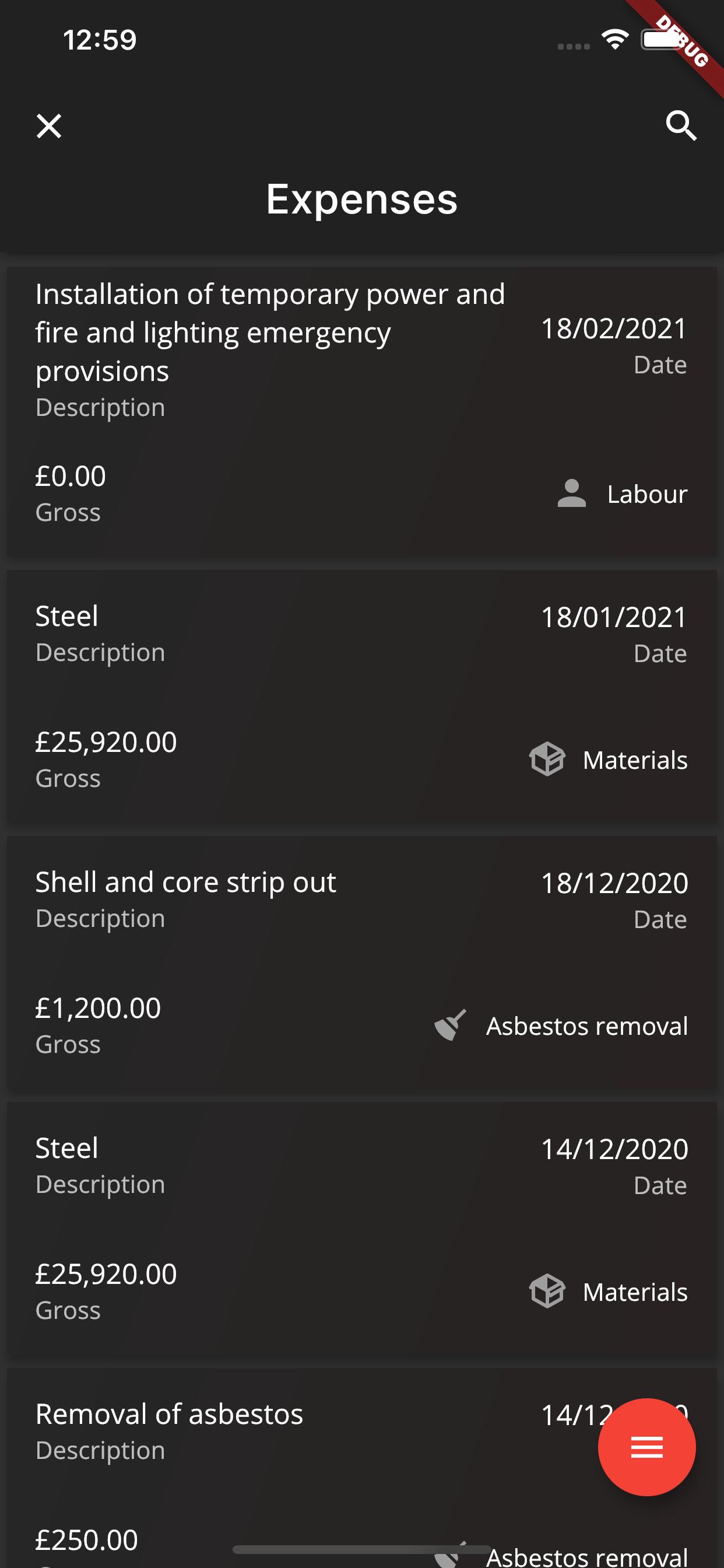Select the £1,200.00 gross amount
The height and width of the screenshot is (1568, 724).
coord(98,1008)
